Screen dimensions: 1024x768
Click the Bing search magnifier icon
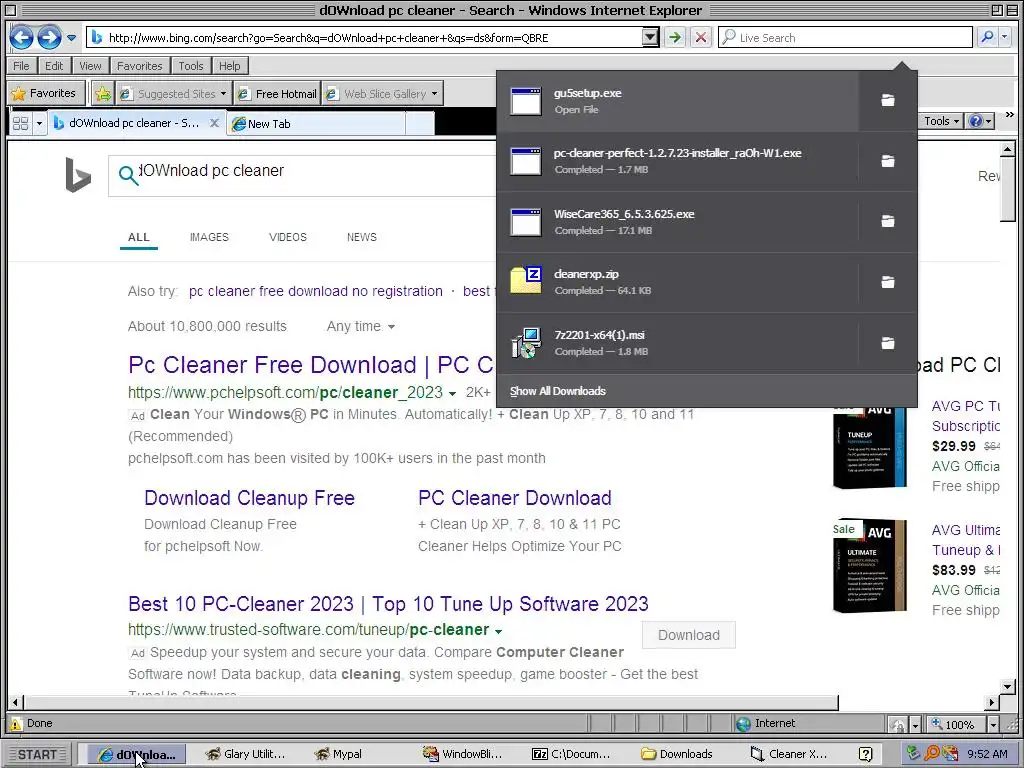[128, 175]
